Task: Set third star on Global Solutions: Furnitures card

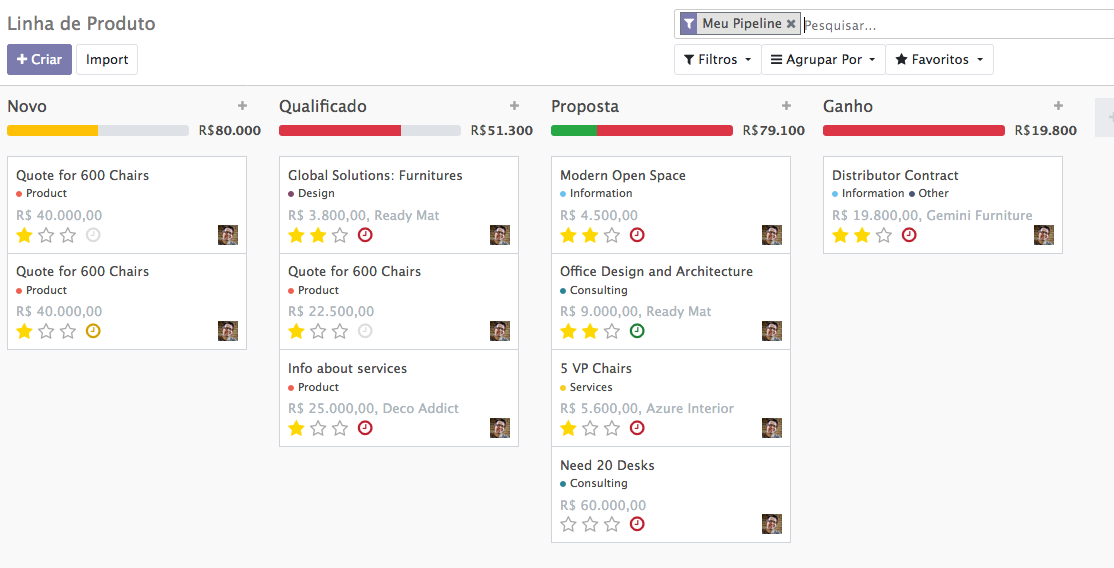Action: click(x=340, y=235)
